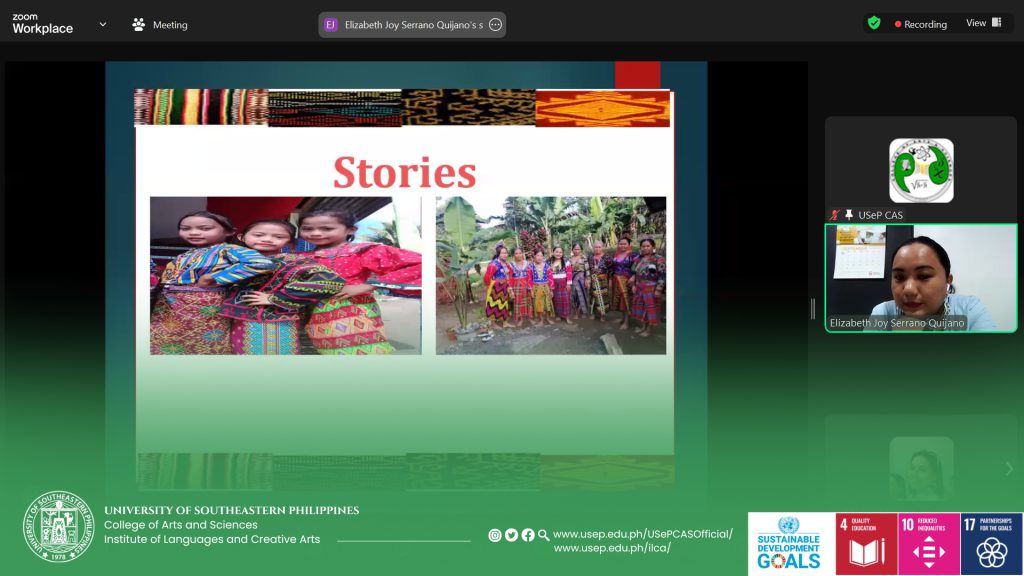The image size is (1024, 576).
Task: Select Elizabeth Joy Serrano Quijano's screen share label
Action: tap(413, 25)
